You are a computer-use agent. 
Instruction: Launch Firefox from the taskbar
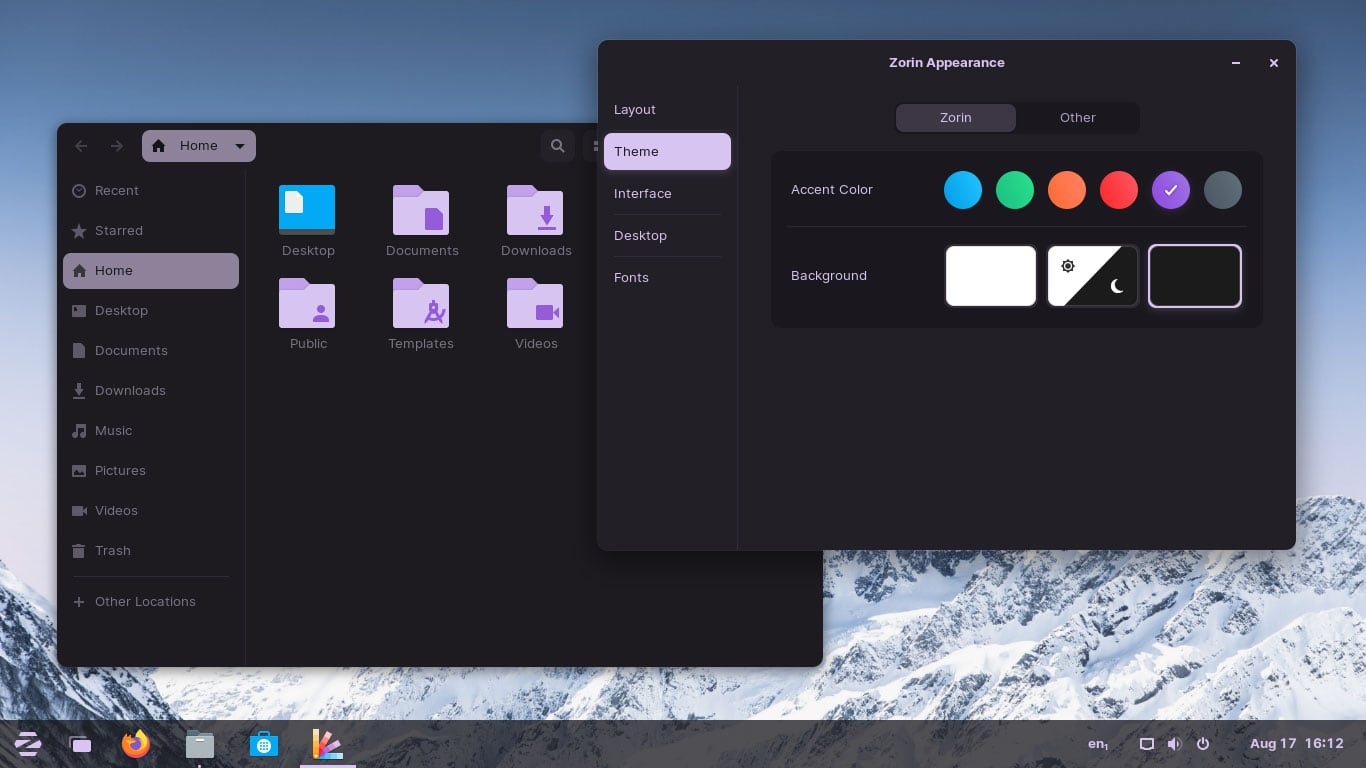(136, 744)
